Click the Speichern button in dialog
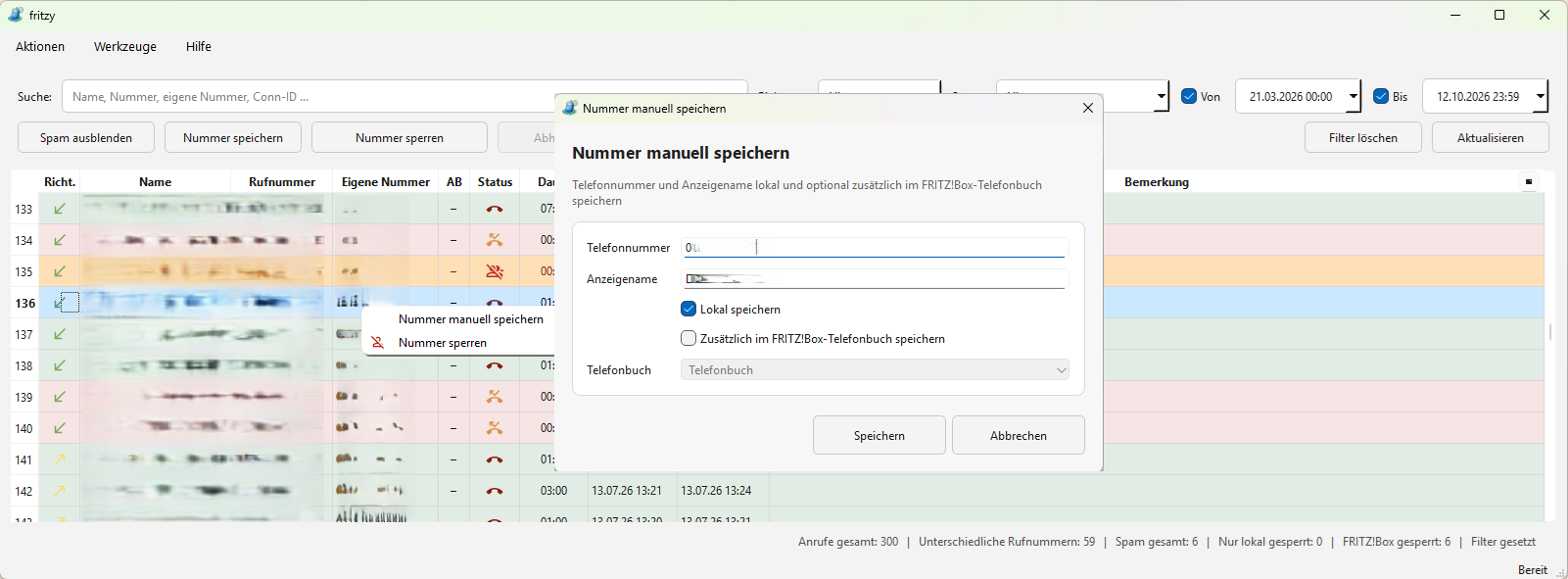This screenshot has height=579, width=1568. pyautogui.click(x=879, y=435)
